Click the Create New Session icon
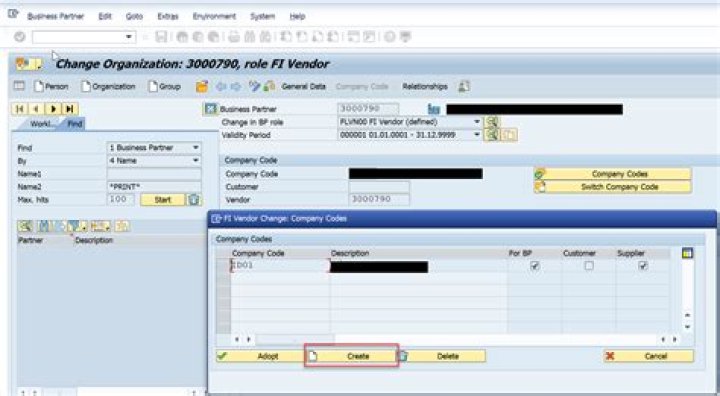The width and height of the screenshot is (720, 396). click(x=353, y=37)
